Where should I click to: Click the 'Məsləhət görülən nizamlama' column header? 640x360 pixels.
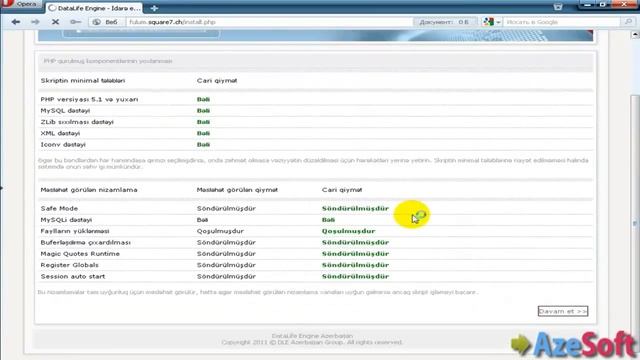pos(89,190)
